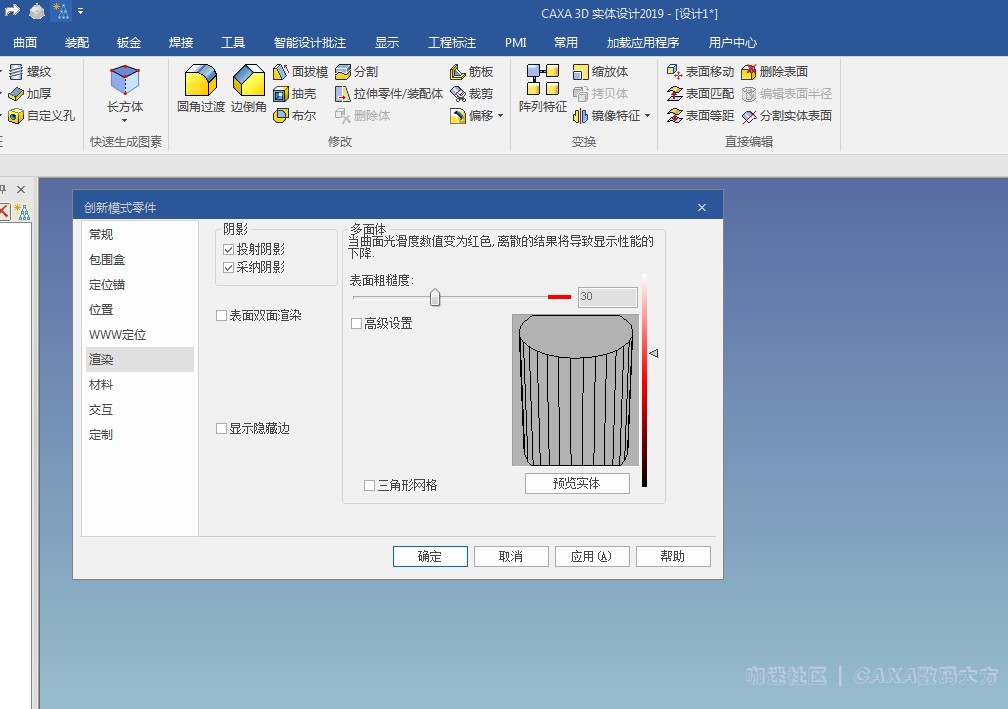Image resolution: width=1008 pixels, height=709 pixels.
Task: Open the 阵列特征 pattern feature tool
Action: coord(543,89)
